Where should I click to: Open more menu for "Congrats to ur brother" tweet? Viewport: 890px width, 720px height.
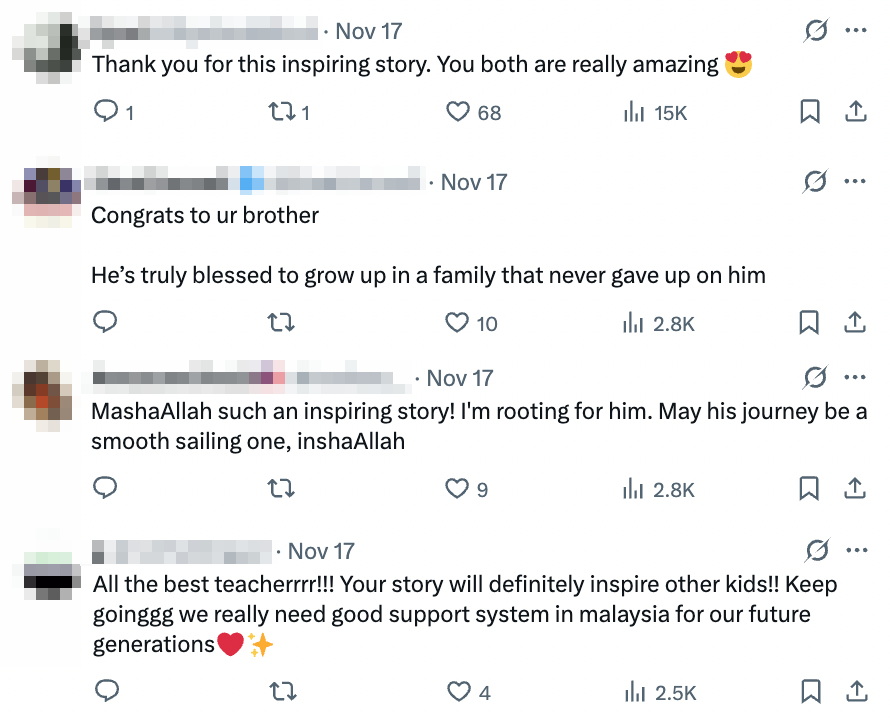pyautogui.click(x=855, y=181)
